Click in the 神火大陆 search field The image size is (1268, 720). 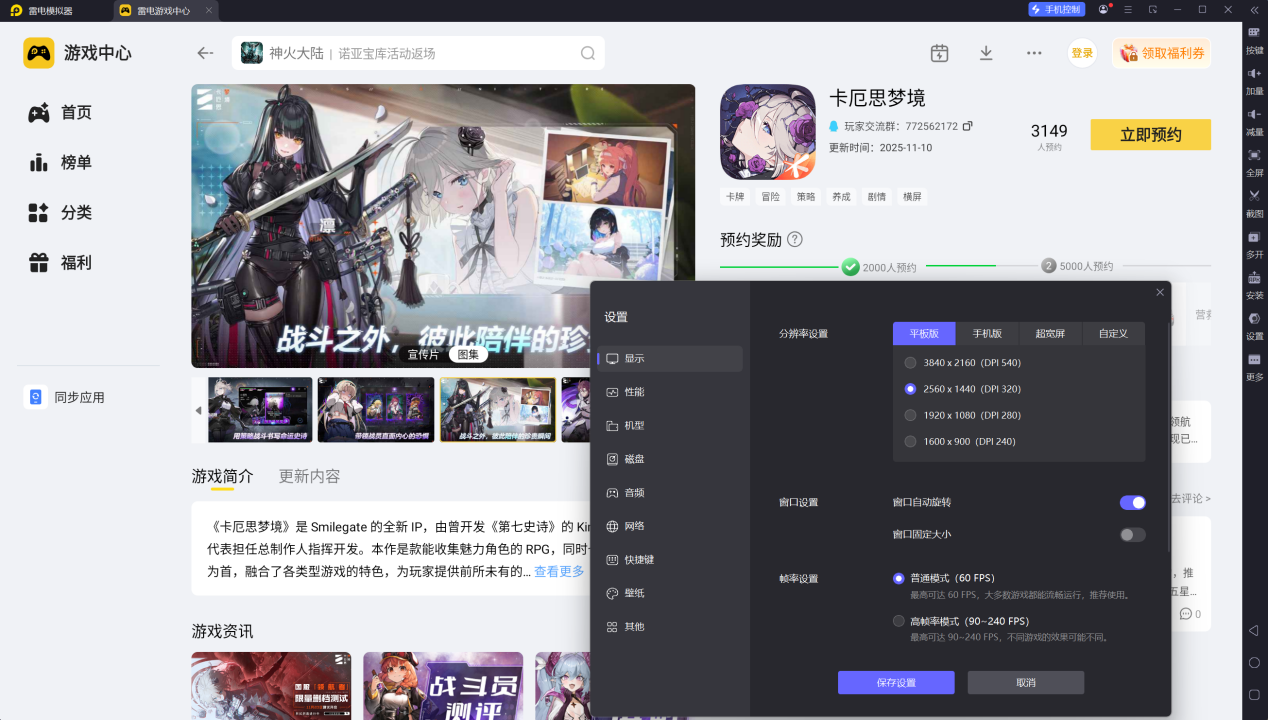pyautogui.click(x=418, y=53)
